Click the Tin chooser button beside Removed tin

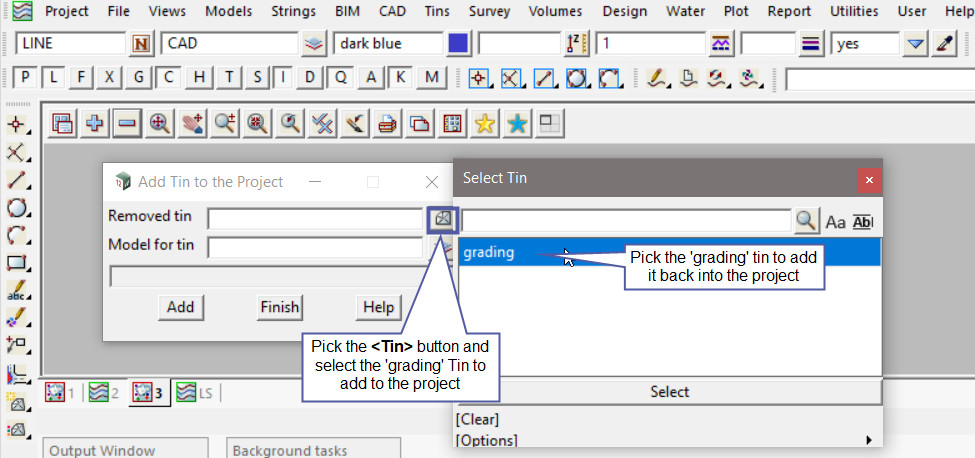coord(442,219)
